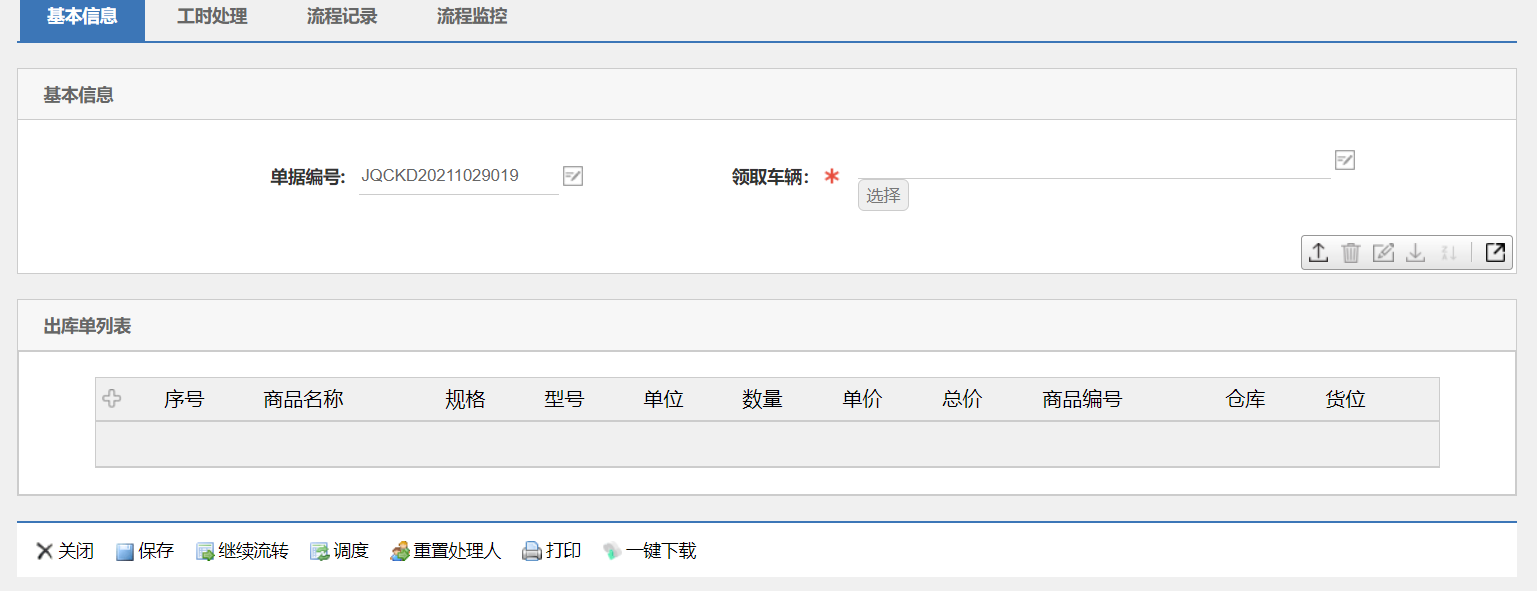Click the 选择 button under 领取车辆

pos(883,196)
